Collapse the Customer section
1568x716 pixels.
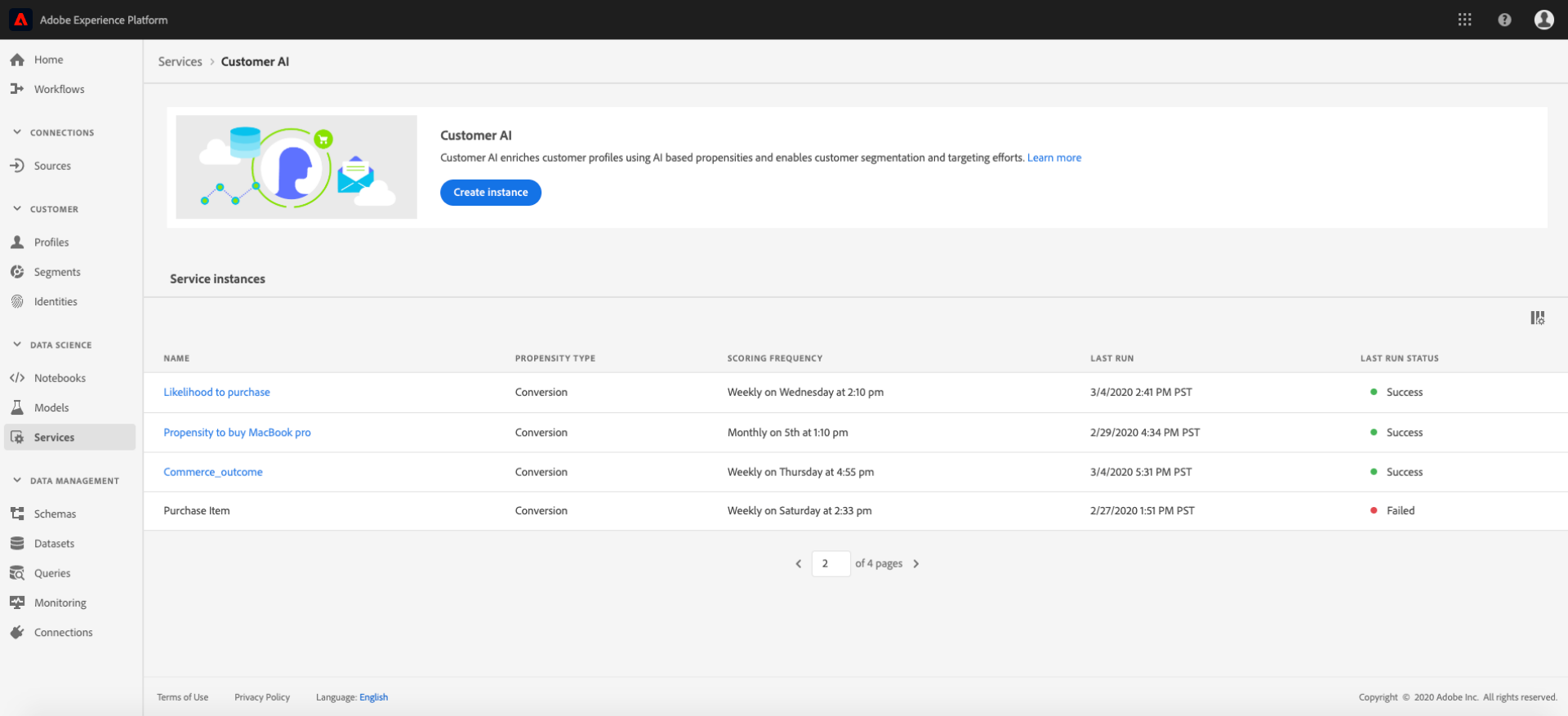[17, 209]
